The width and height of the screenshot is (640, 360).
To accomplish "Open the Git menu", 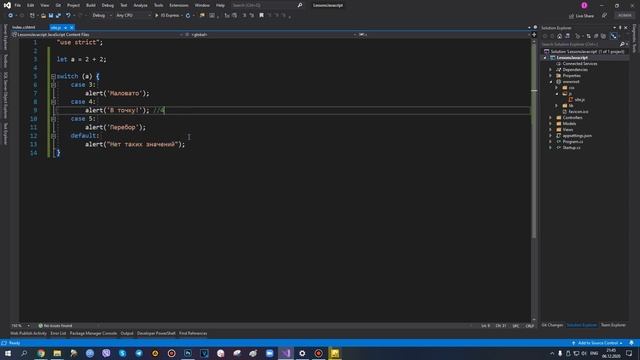I will tap(58, 5).
